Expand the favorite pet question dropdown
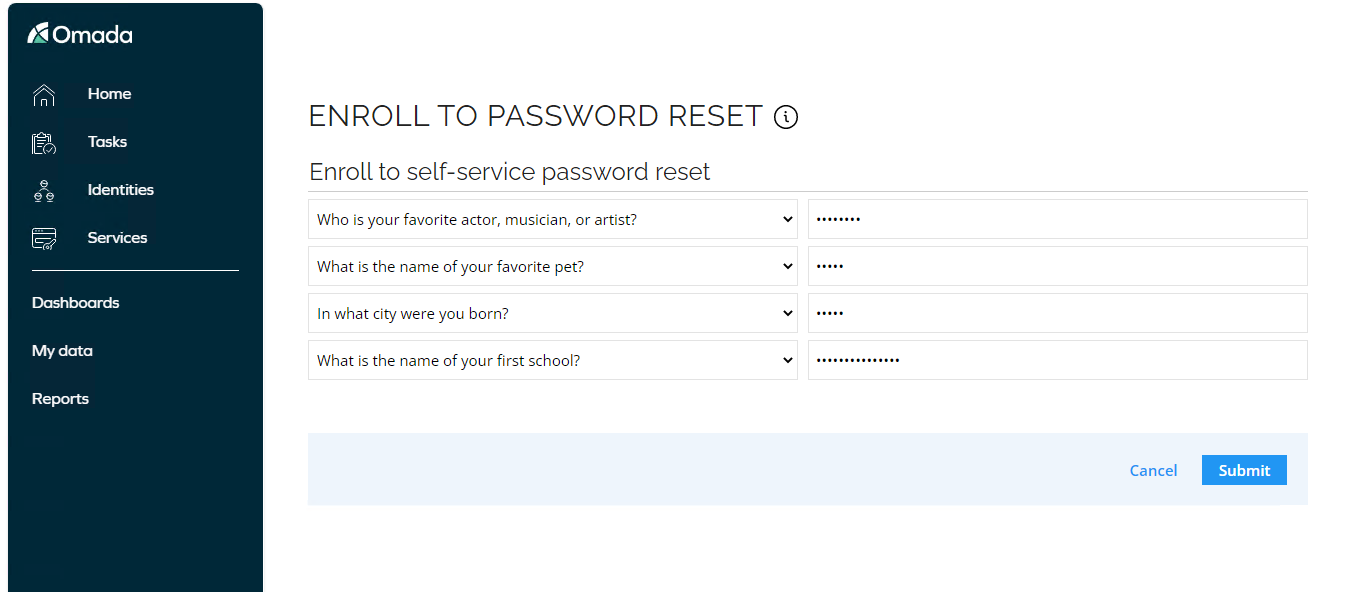Viewport: 1349px width, 592px height. [553, 266]
